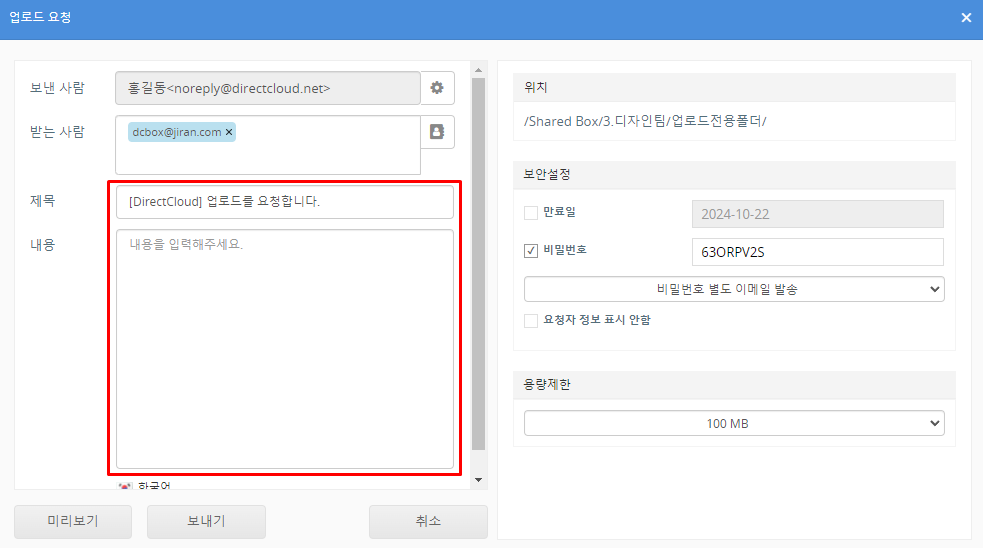Click the 취소 button
983x548 pixels.
(428, 521)
